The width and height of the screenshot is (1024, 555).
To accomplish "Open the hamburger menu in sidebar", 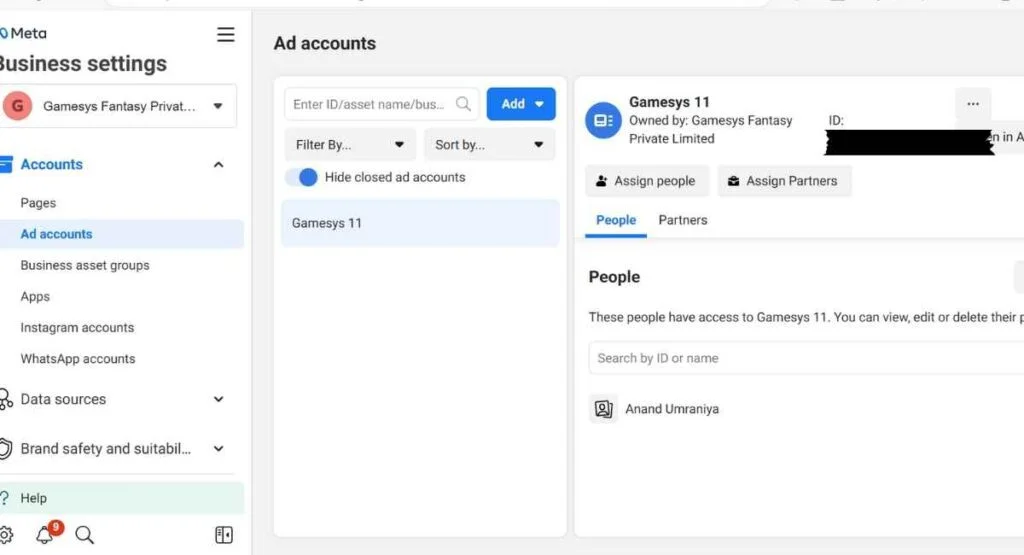I will point(226,35).
